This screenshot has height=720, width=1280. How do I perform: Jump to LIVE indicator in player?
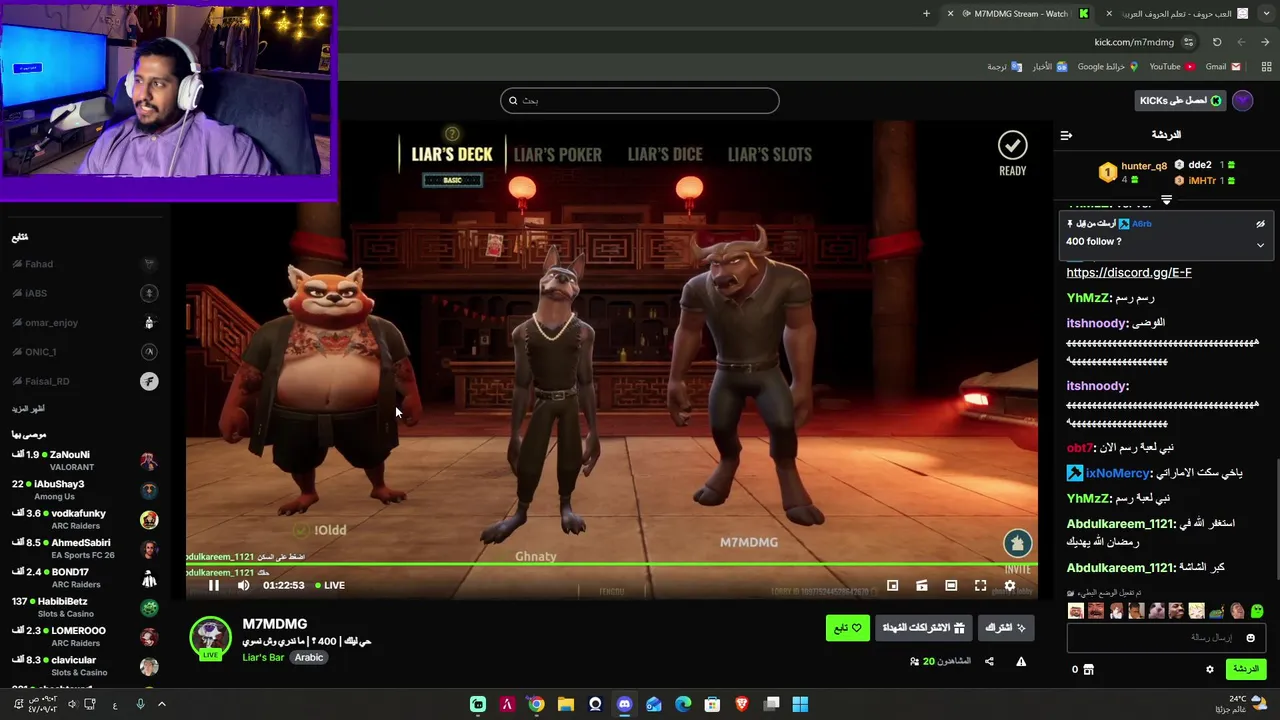[x=330, y=585]
